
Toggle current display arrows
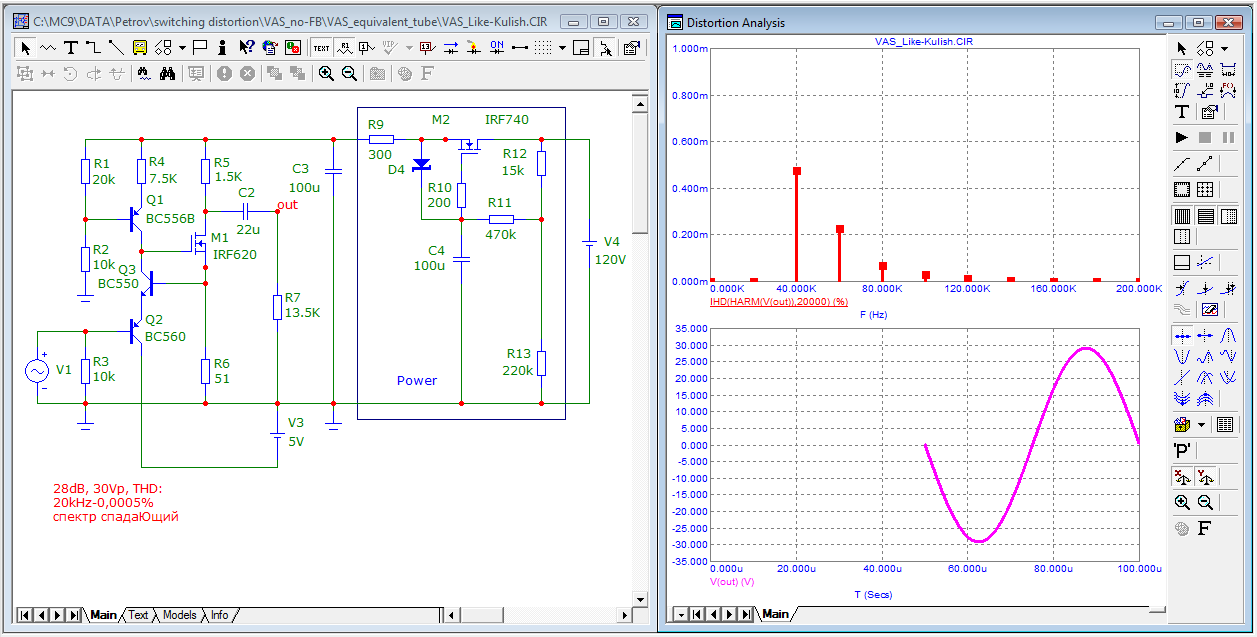[x=451, y=48]
